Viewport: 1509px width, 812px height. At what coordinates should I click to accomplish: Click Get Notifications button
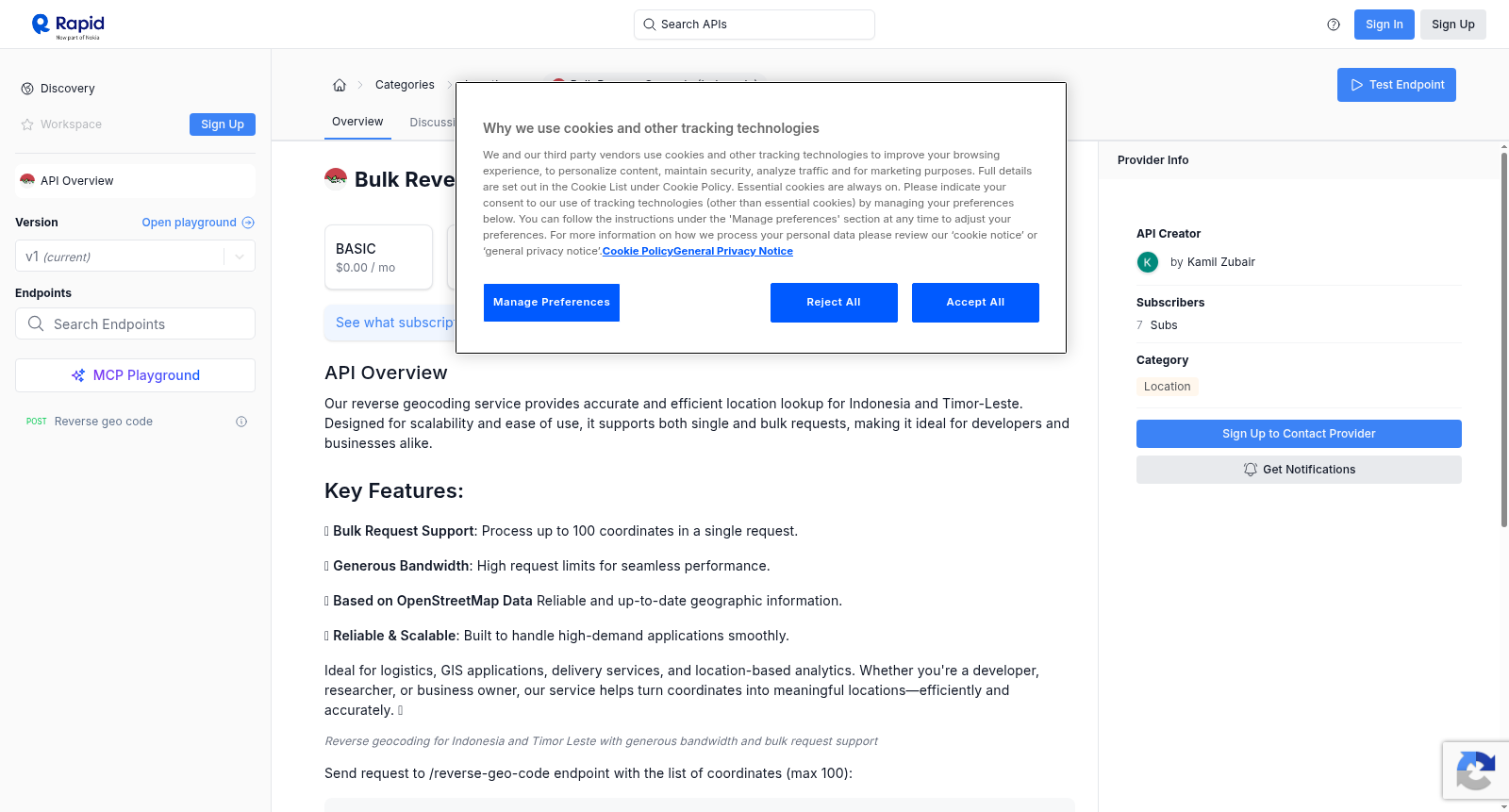[1299, 470]
